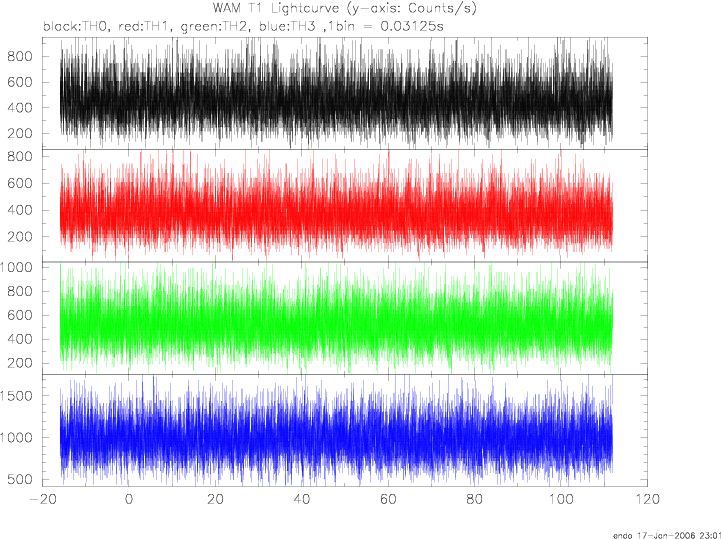
Task: Click y-axis label "400" of black TH0 plot
Action: (20, 108)
